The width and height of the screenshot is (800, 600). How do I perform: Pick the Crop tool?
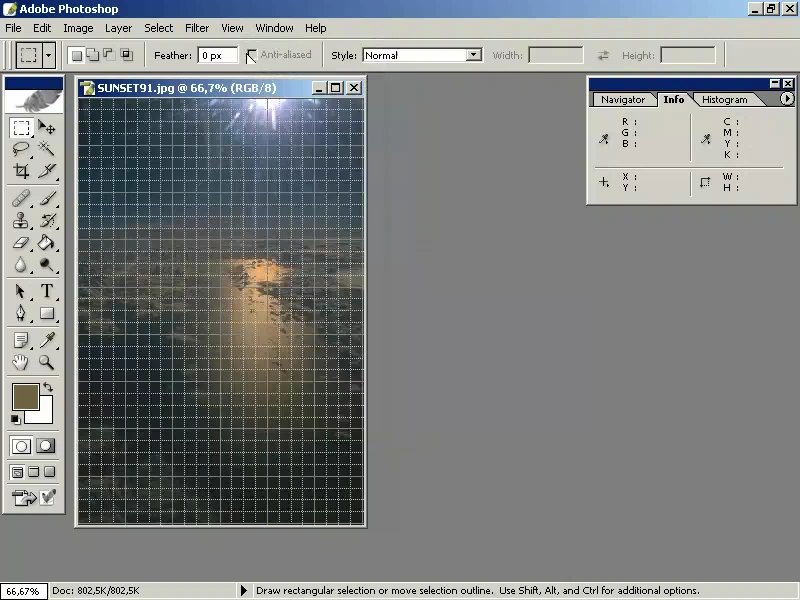21,171
